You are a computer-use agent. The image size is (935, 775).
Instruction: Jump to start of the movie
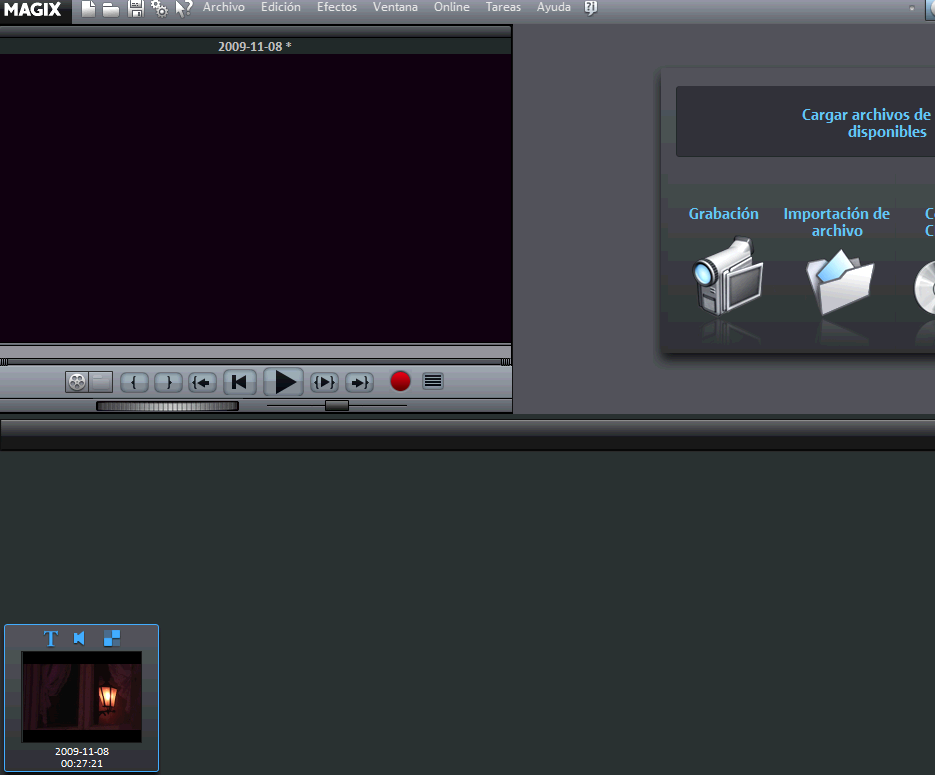tap(239, 382)
